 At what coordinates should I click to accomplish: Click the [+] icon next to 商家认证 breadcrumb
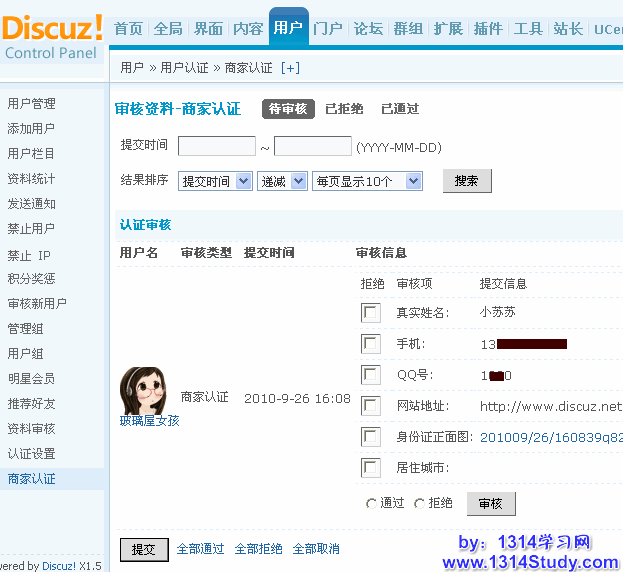pyautogui.click(x=290, y=68)
